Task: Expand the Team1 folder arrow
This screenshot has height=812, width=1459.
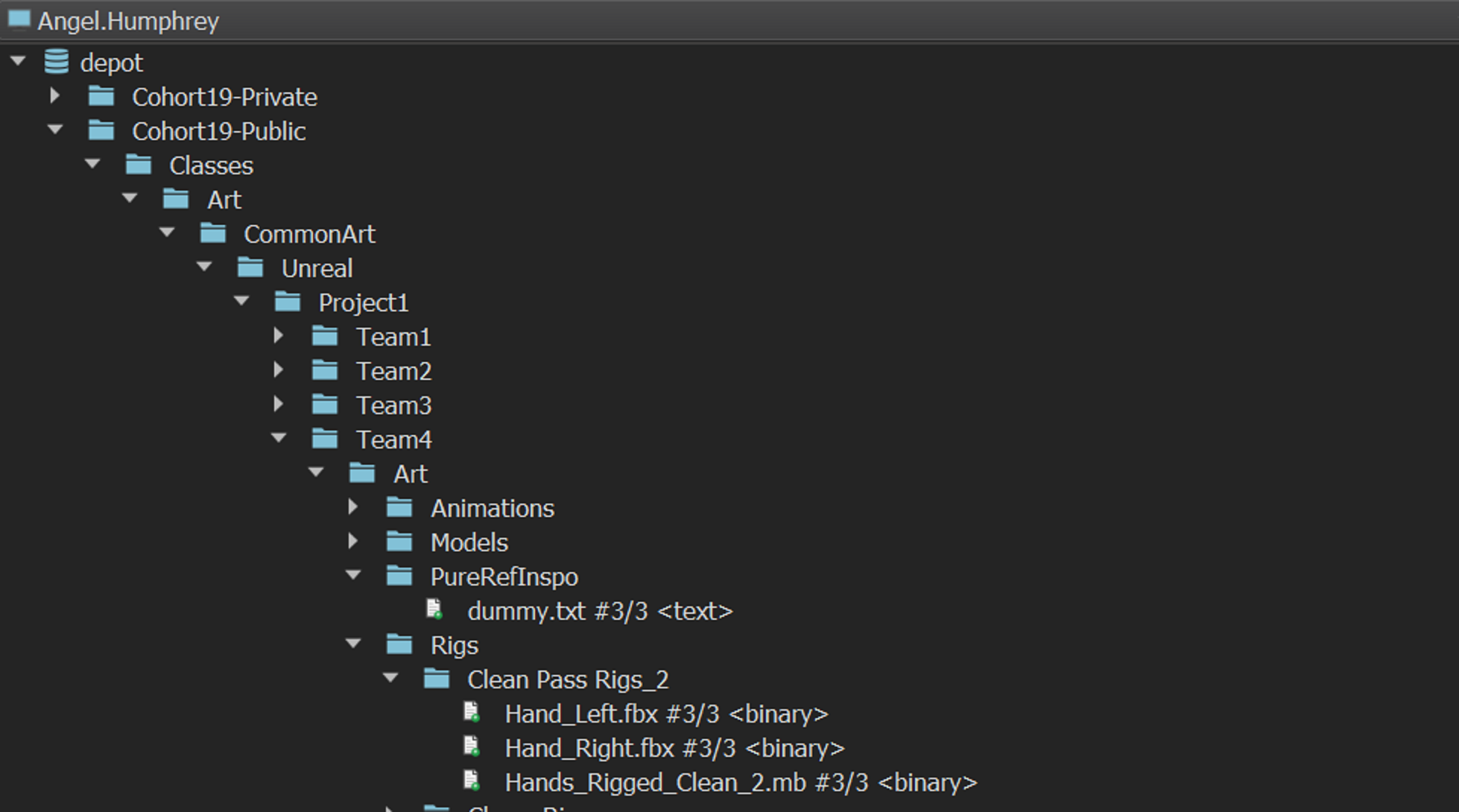Action: click(x=278, y=336)
